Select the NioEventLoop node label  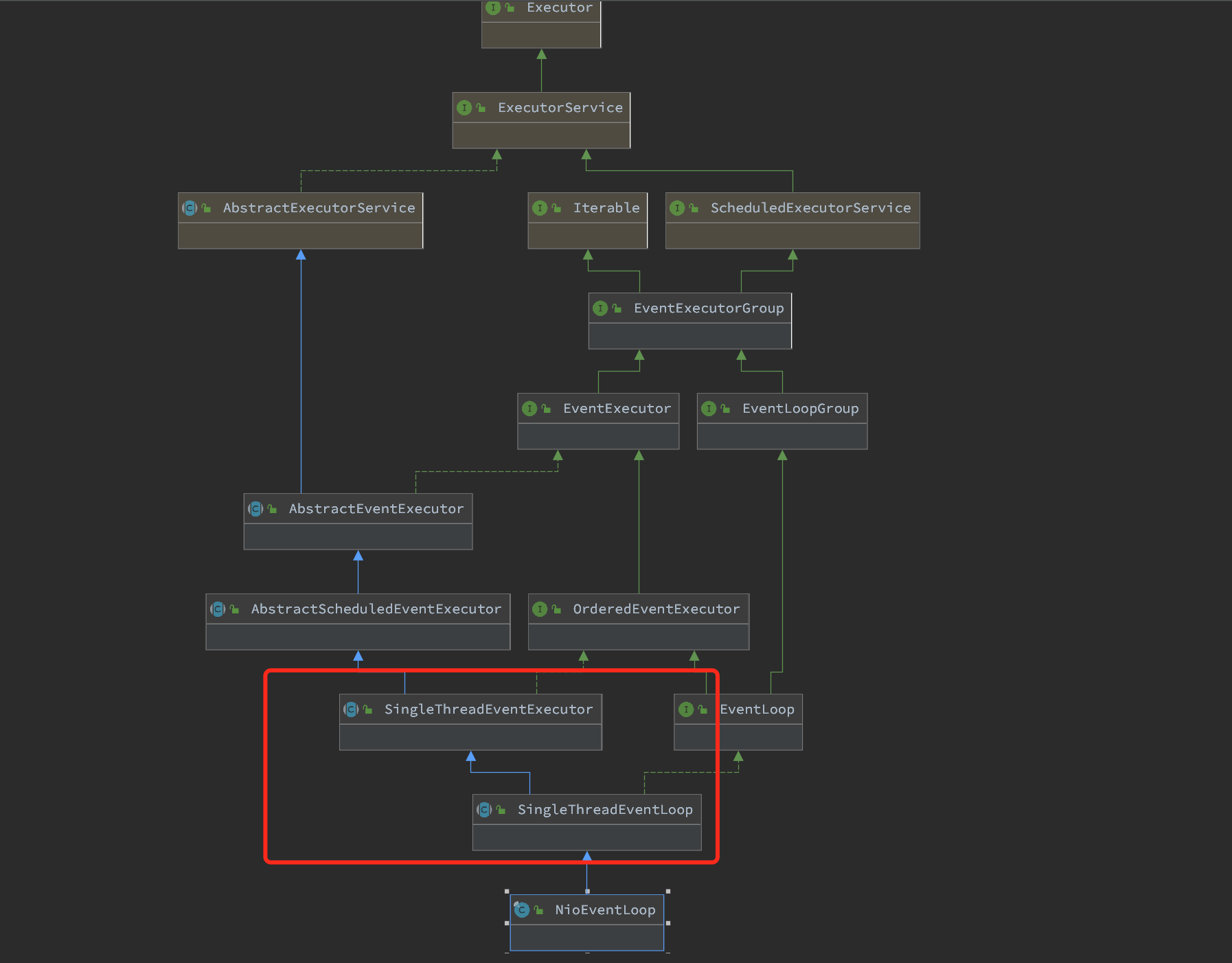point(605,910)
